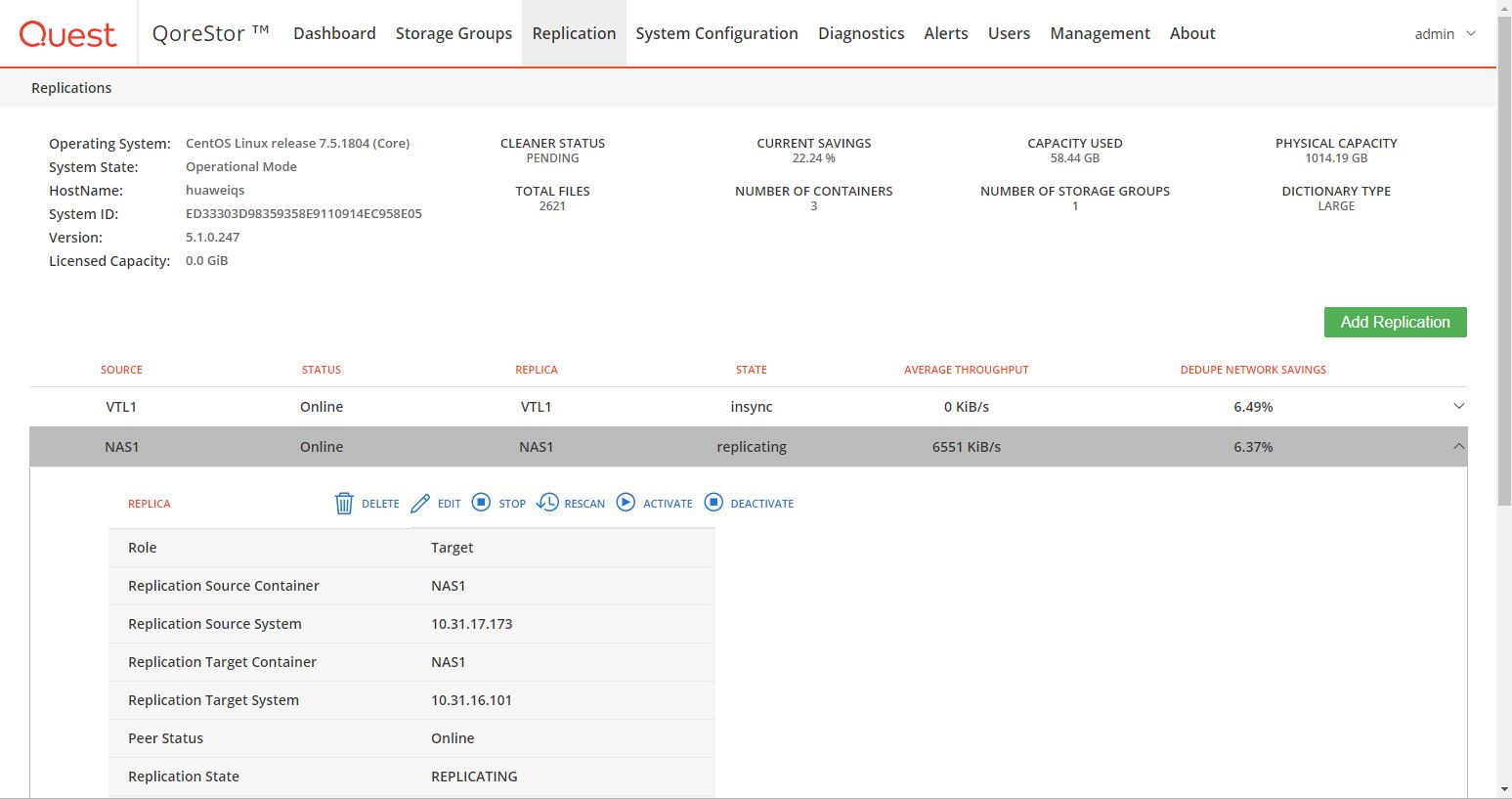
Task: Click the CURRENT SAVINGS 22.24 % value
Action: pos(814,157)
